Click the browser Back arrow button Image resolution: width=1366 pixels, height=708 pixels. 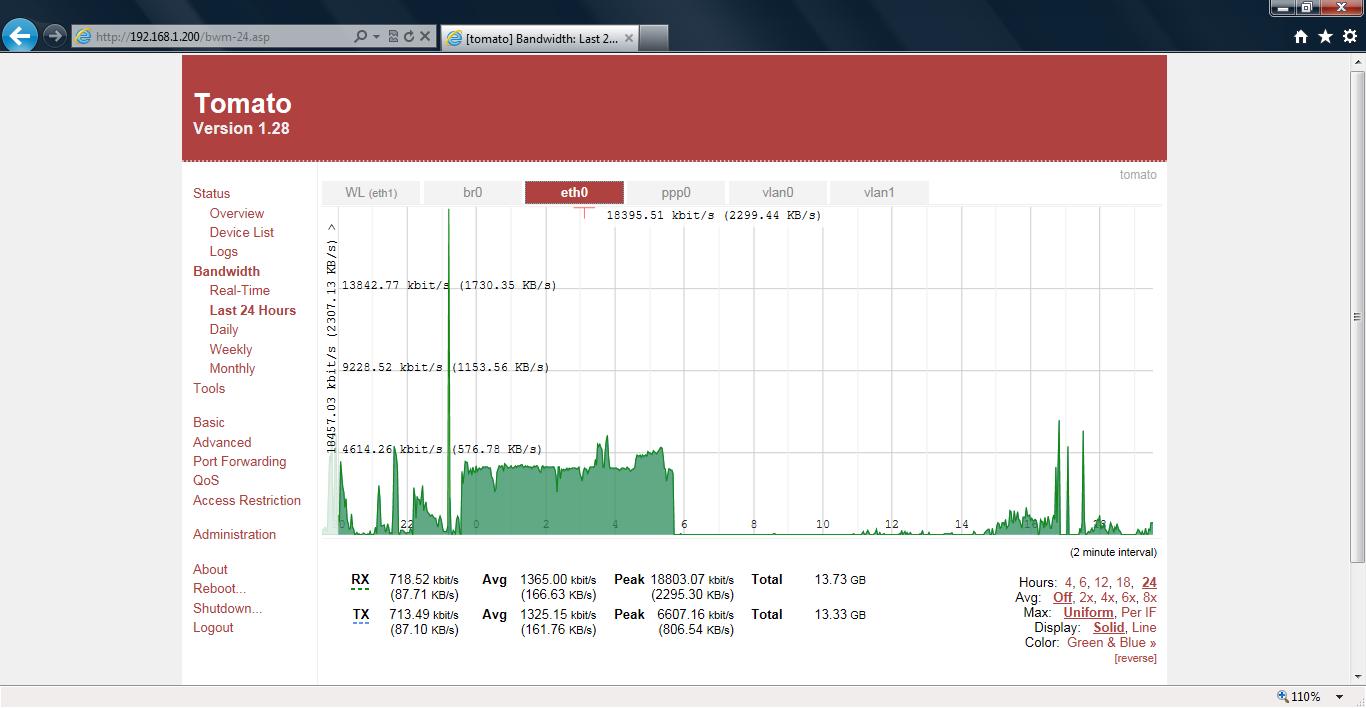point(20,36)
